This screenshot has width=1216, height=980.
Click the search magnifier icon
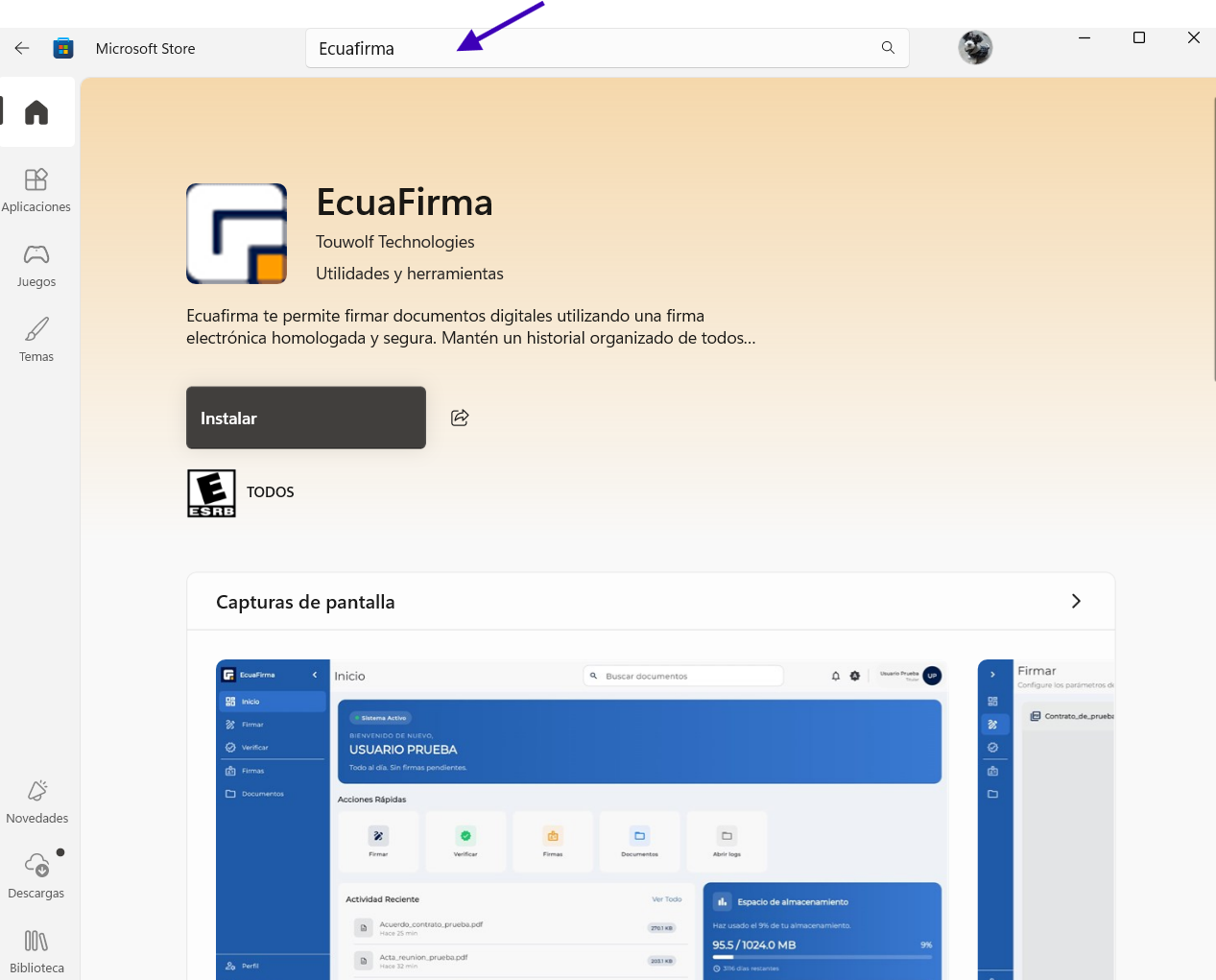coord(888,48)
